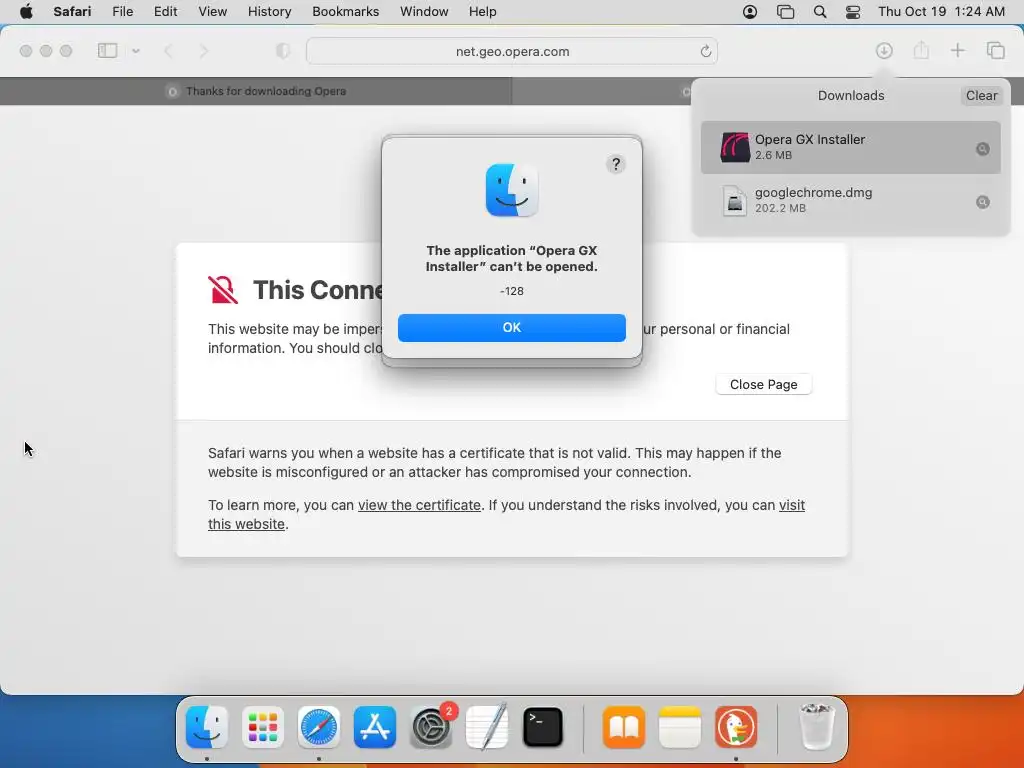The width and height of the screenshot is (1024, 768).
Task: Click OK in the Opera GX error dialog
Action: coord(511,327)
